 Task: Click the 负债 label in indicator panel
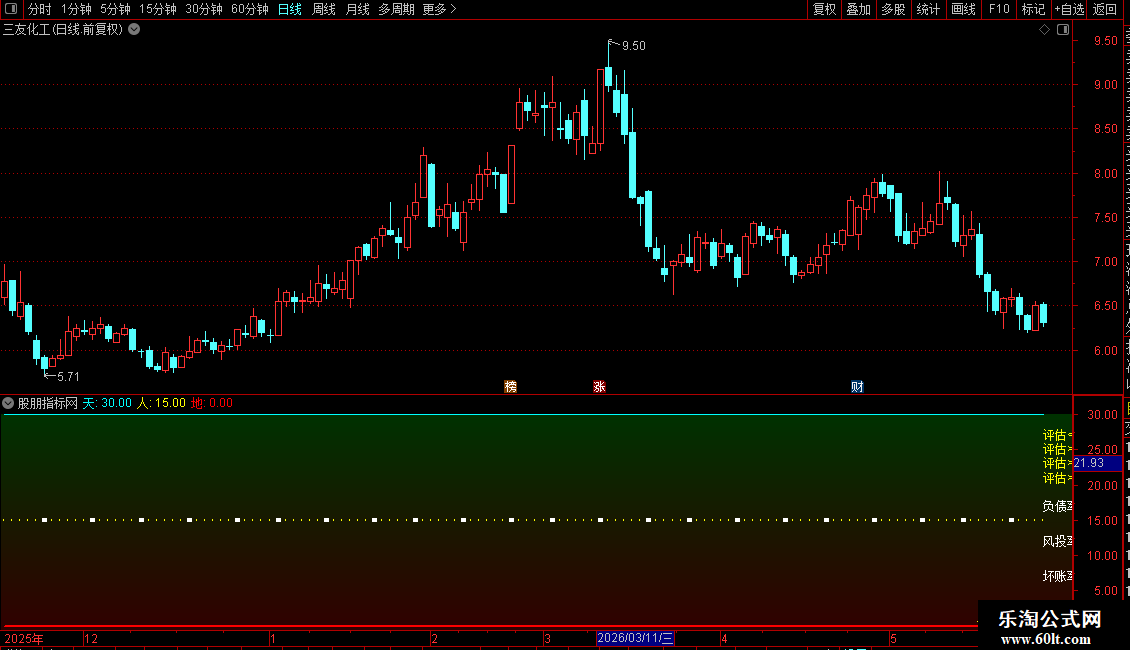(1057, 506)
